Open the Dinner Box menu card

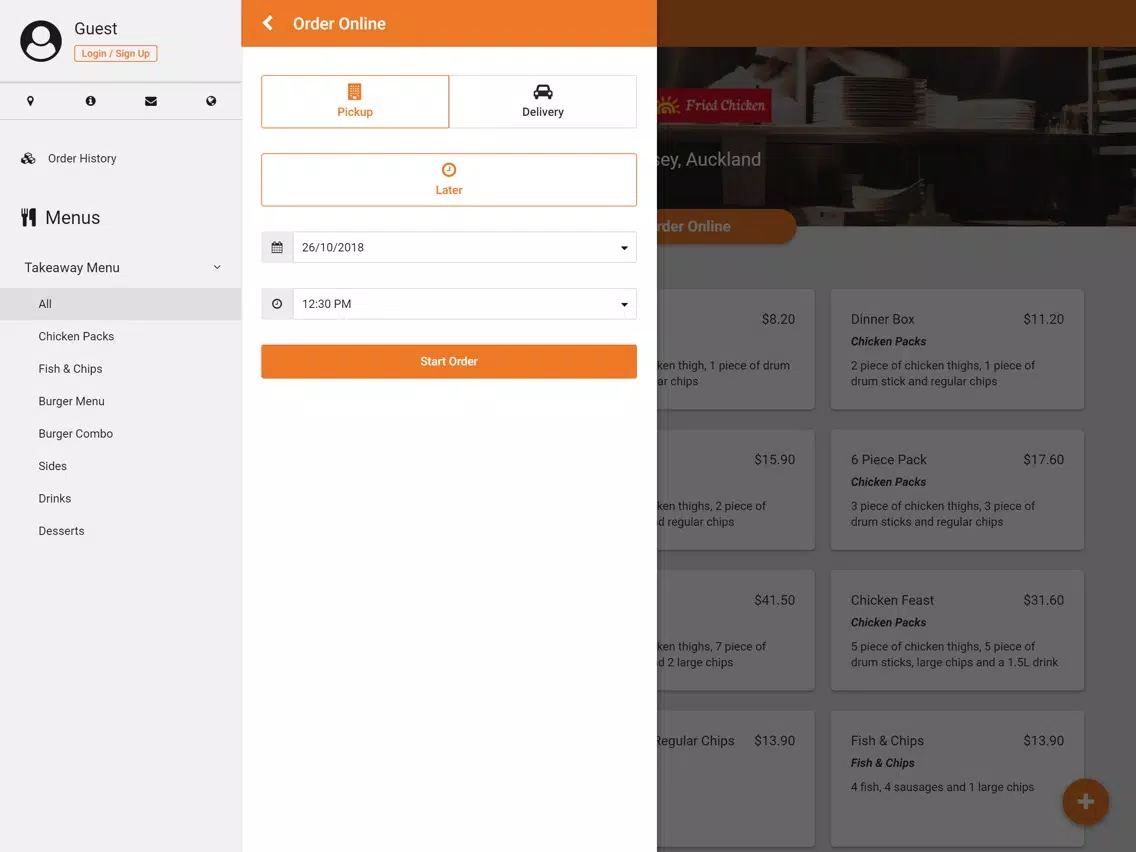pos(957,349)
